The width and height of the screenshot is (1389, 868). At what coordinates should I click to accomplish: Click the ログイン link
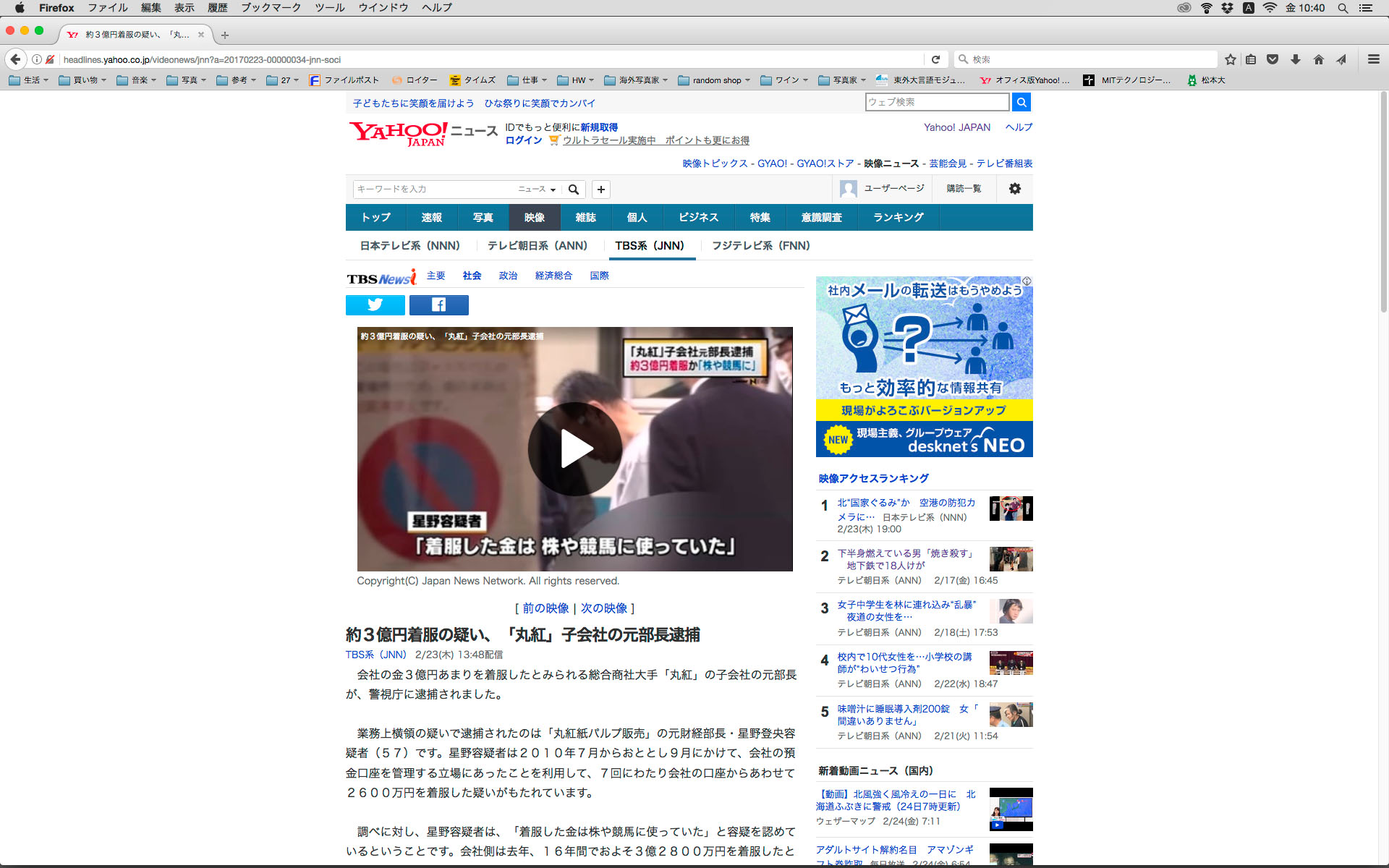(x=523, y=140)
